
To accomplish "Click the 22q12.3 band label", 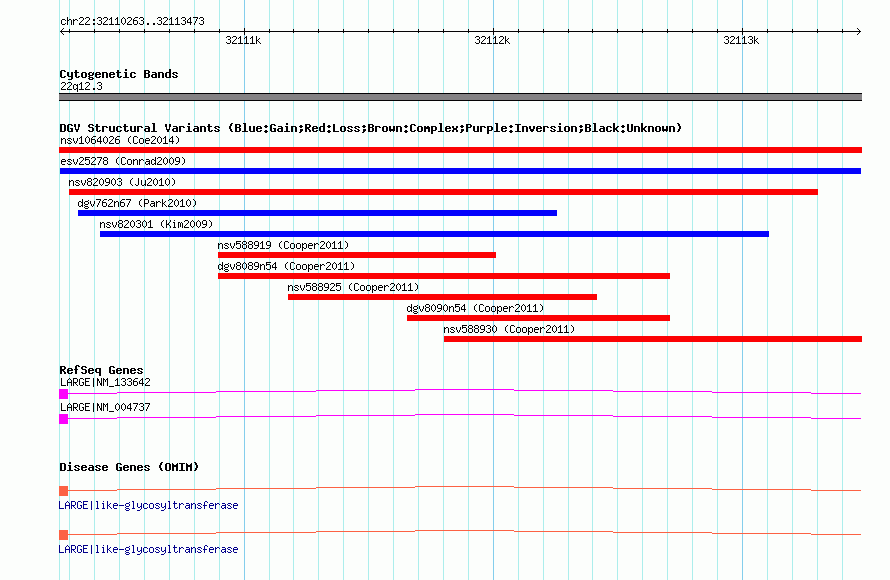I will pyautogui.click(x=81, y=86).
